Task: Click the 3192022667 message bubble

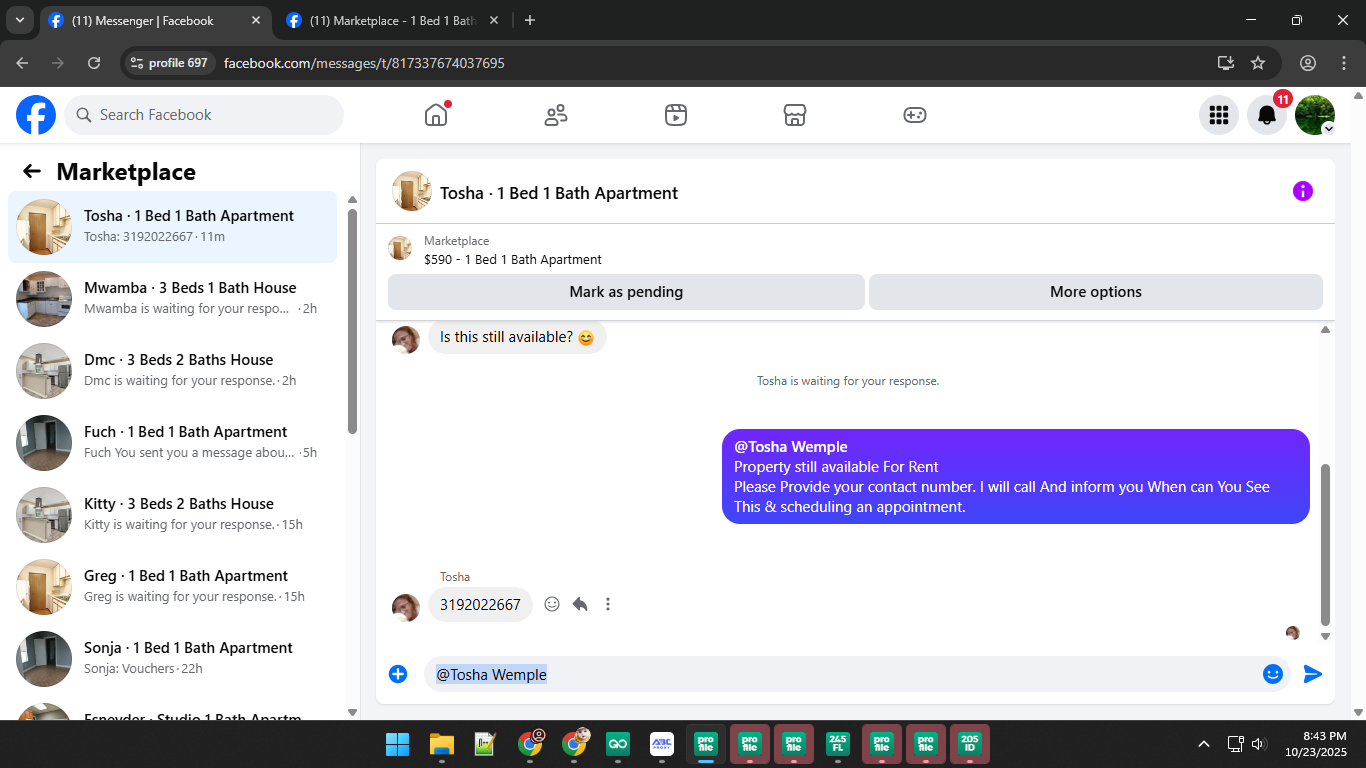Action: coord(480,604)
